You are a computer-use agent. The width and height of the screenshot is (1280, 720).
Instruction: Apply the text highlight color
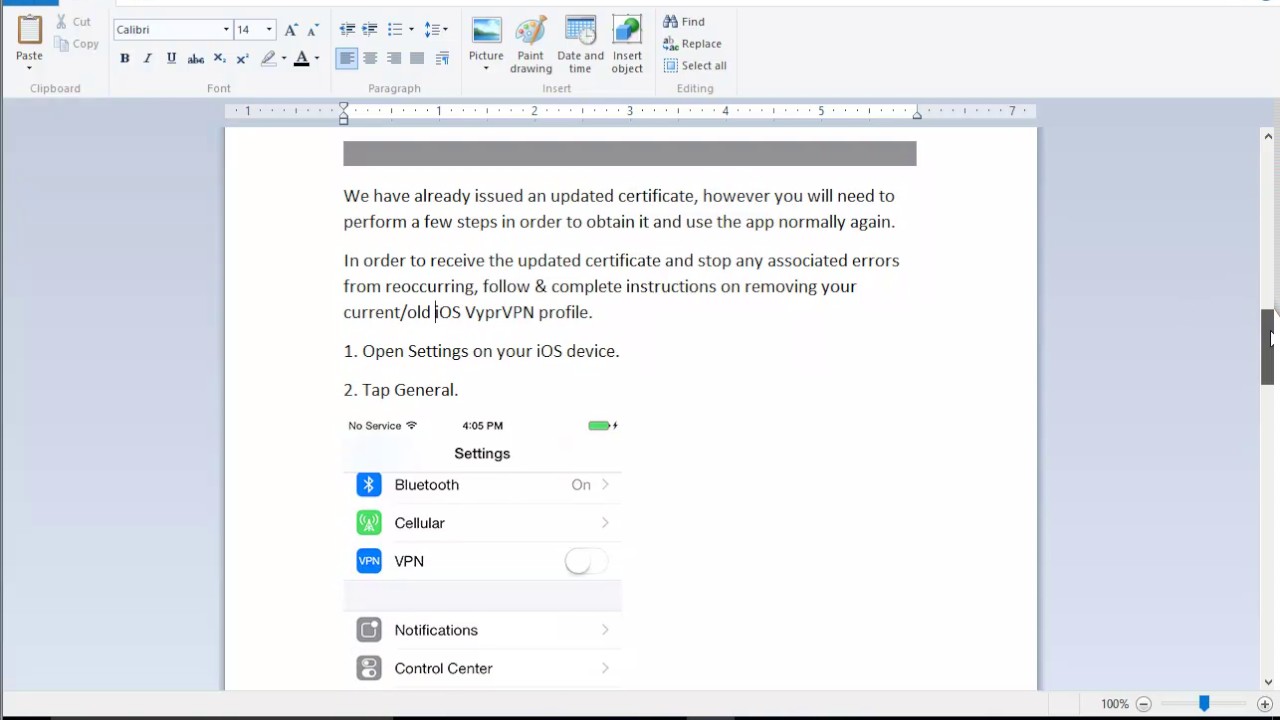(268, 59)
